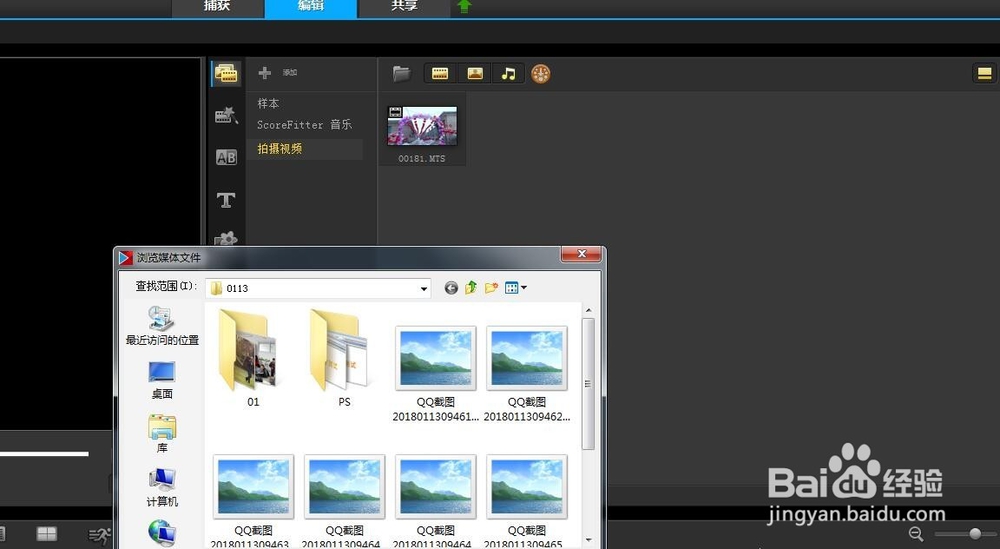
Task: Click the timeline zoom slider handle
Action: pos(974,533)
